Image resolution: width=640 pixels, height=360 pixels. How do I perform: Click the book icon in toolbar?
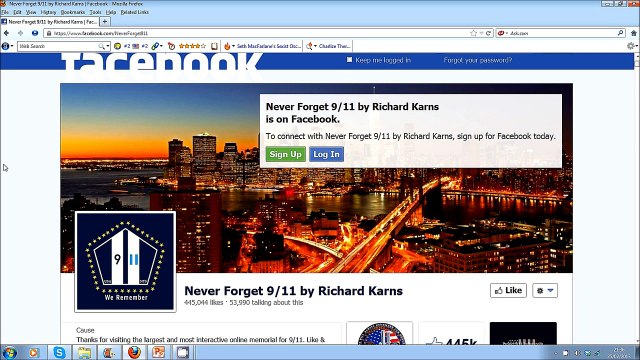214,46
